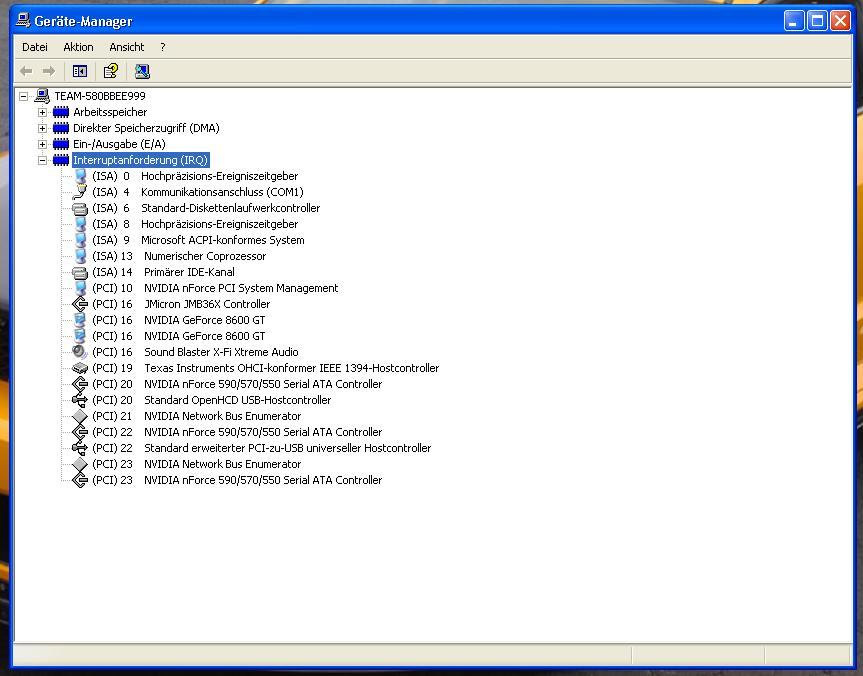Select Numerischer Coprozessor entry
Viewport: 863px width, 676px height.
[179, 256]
